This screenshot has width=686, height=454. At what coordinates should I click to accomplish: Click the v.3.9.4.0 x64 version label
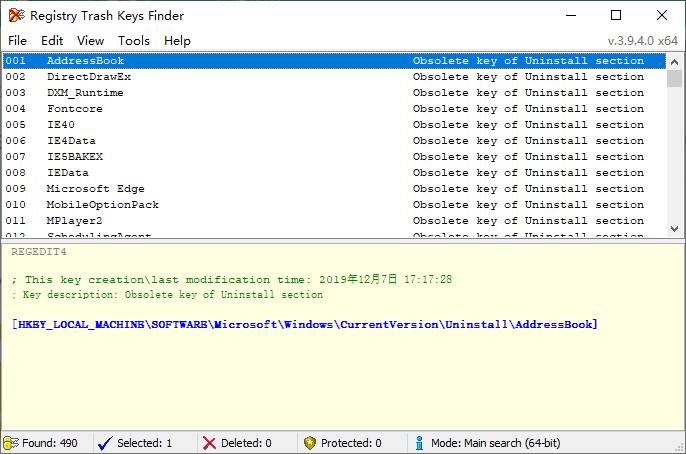click(643, 41)
